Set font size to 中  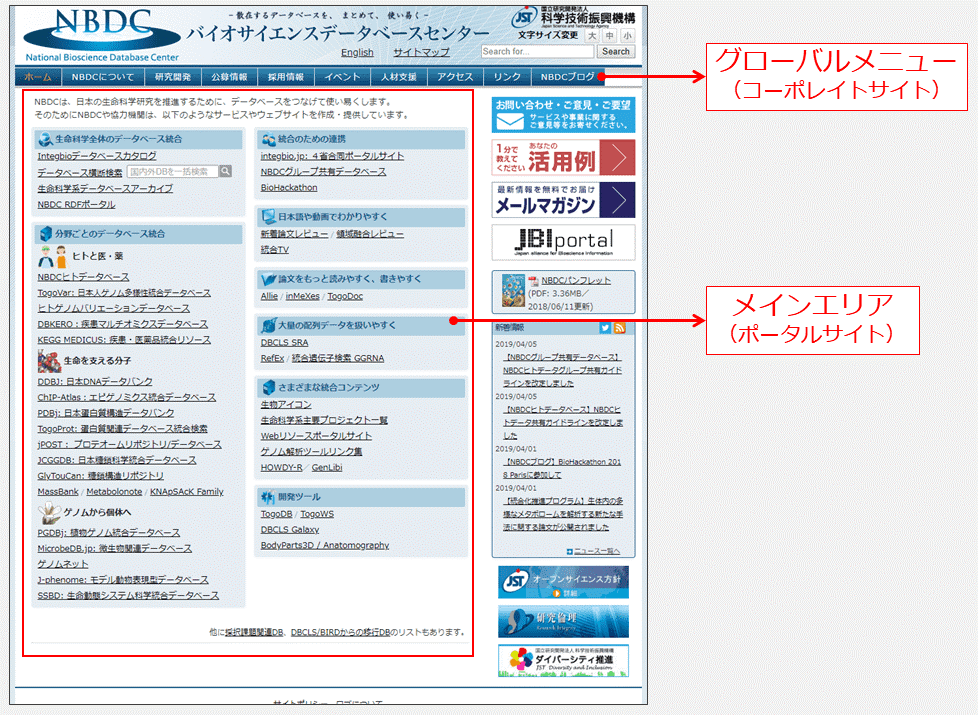[x=609, y=35]
